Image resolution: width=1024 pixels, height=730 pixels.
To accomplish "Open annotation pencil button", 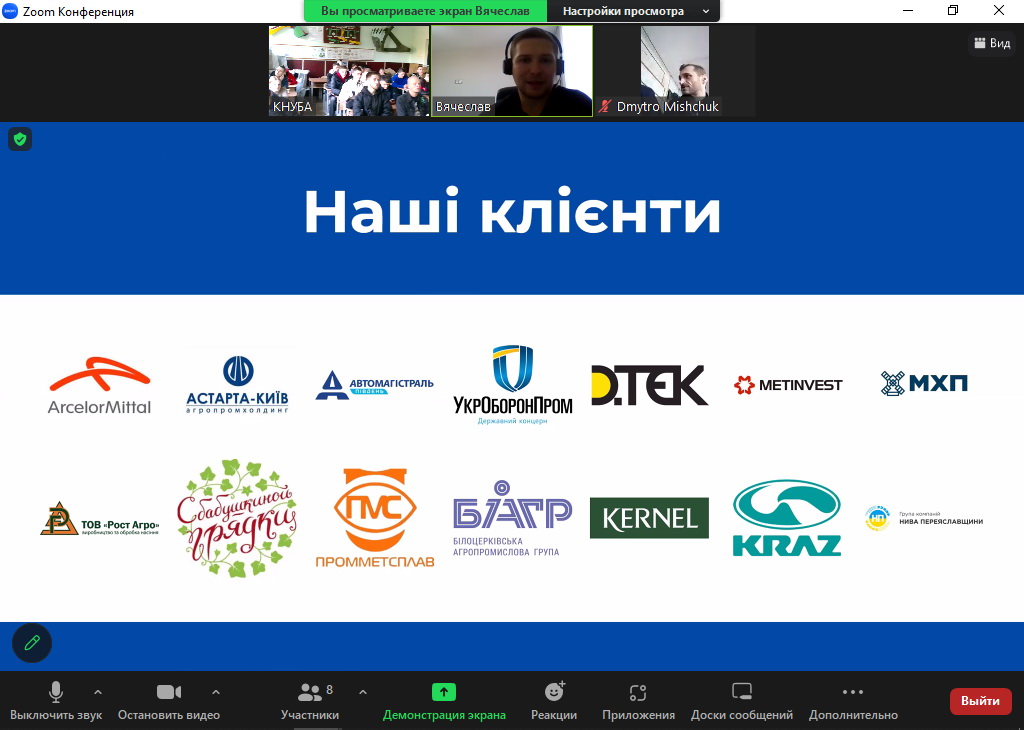I will [32, 643].
